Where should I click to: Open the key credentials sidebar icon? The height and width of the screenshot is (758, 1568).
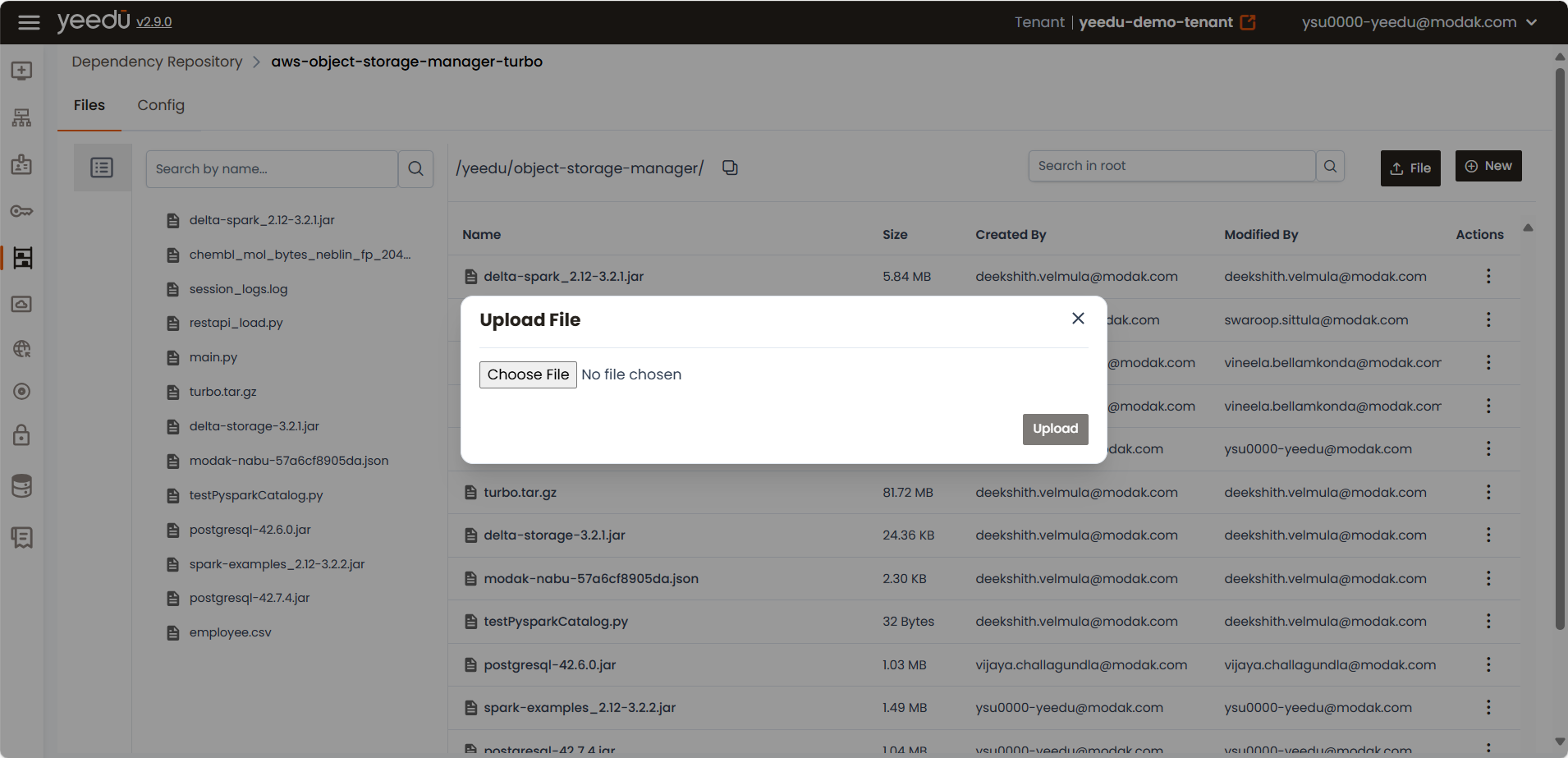[22, 211]
